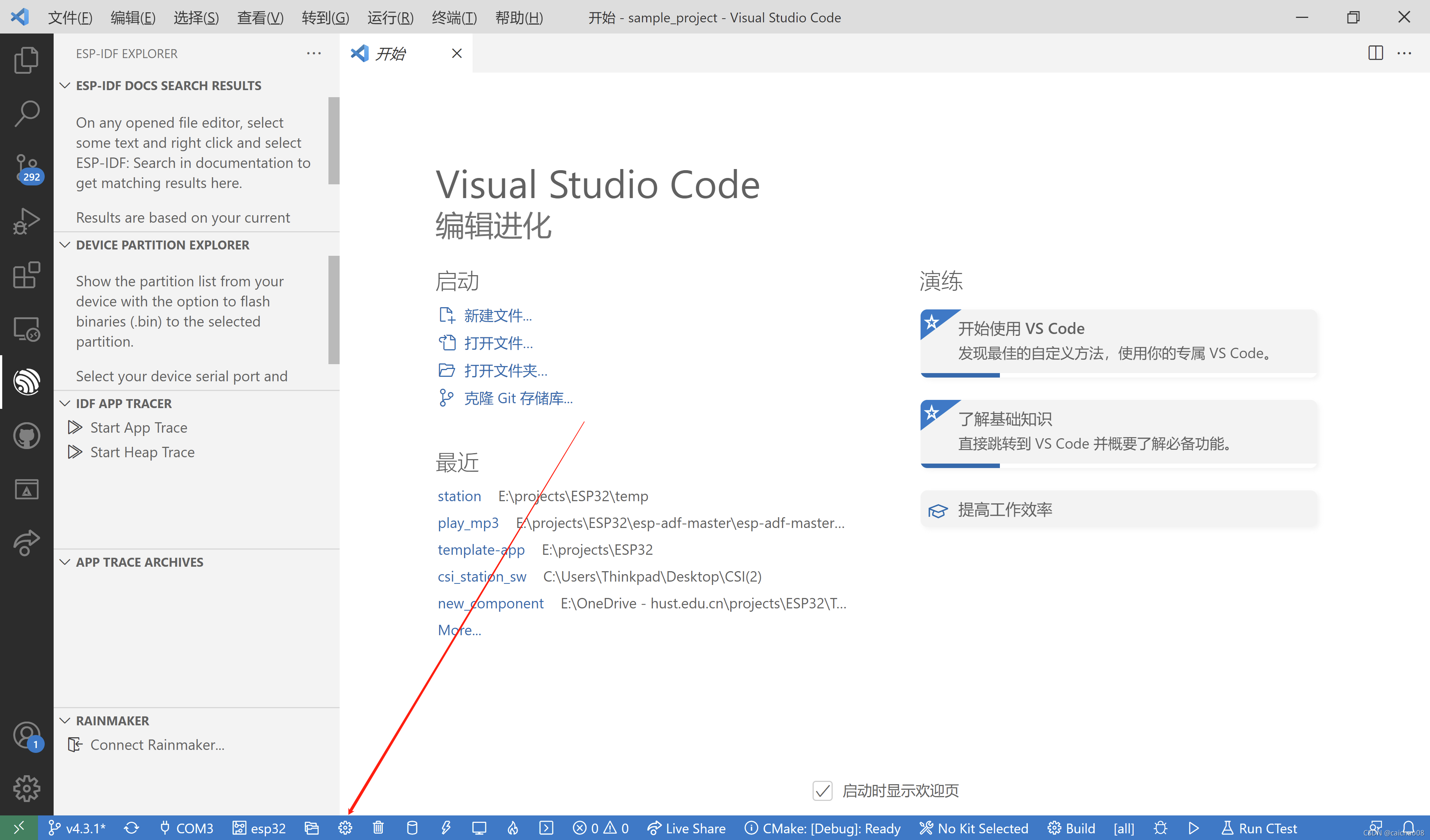Image resolution: width=1430 pixels, height=840 pixels.
Task: Click the full clean trash icon in status bar
Action: pos(378,828)
